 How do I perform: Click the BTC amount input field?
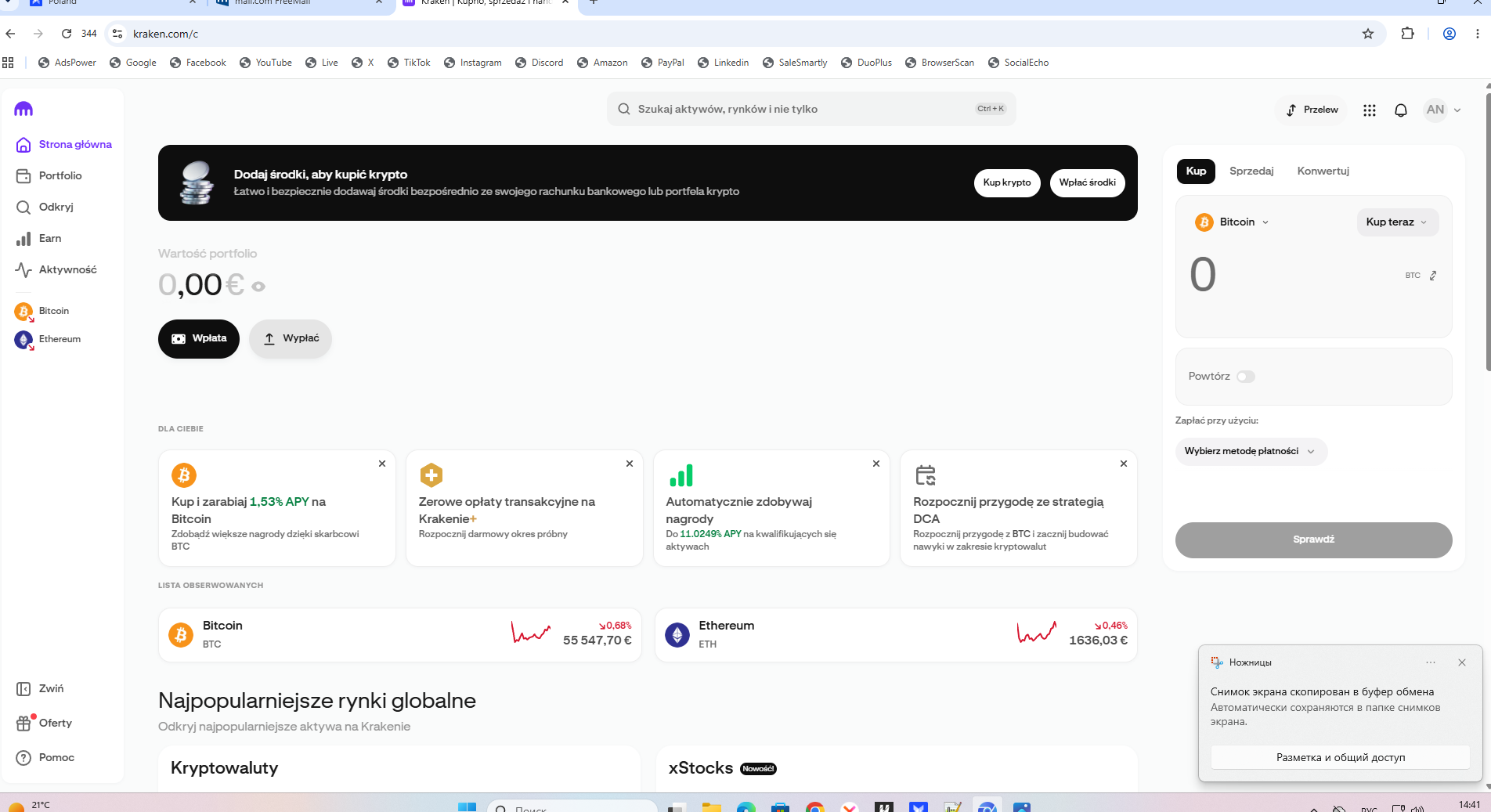pos(1292,275)
